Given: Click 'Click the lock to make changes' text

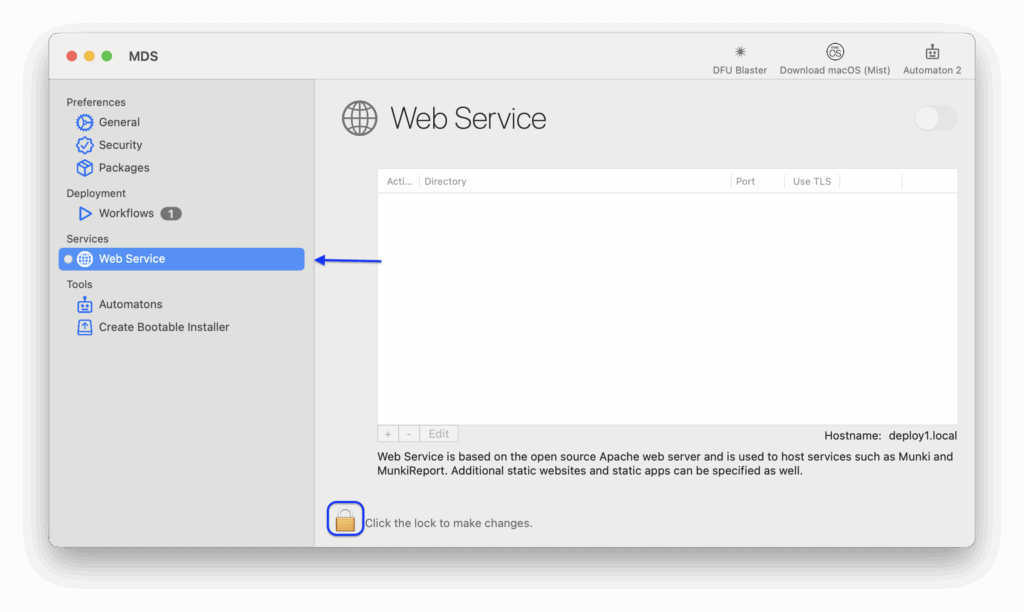Looking at the screenshot, I should (x=449, y=523).
